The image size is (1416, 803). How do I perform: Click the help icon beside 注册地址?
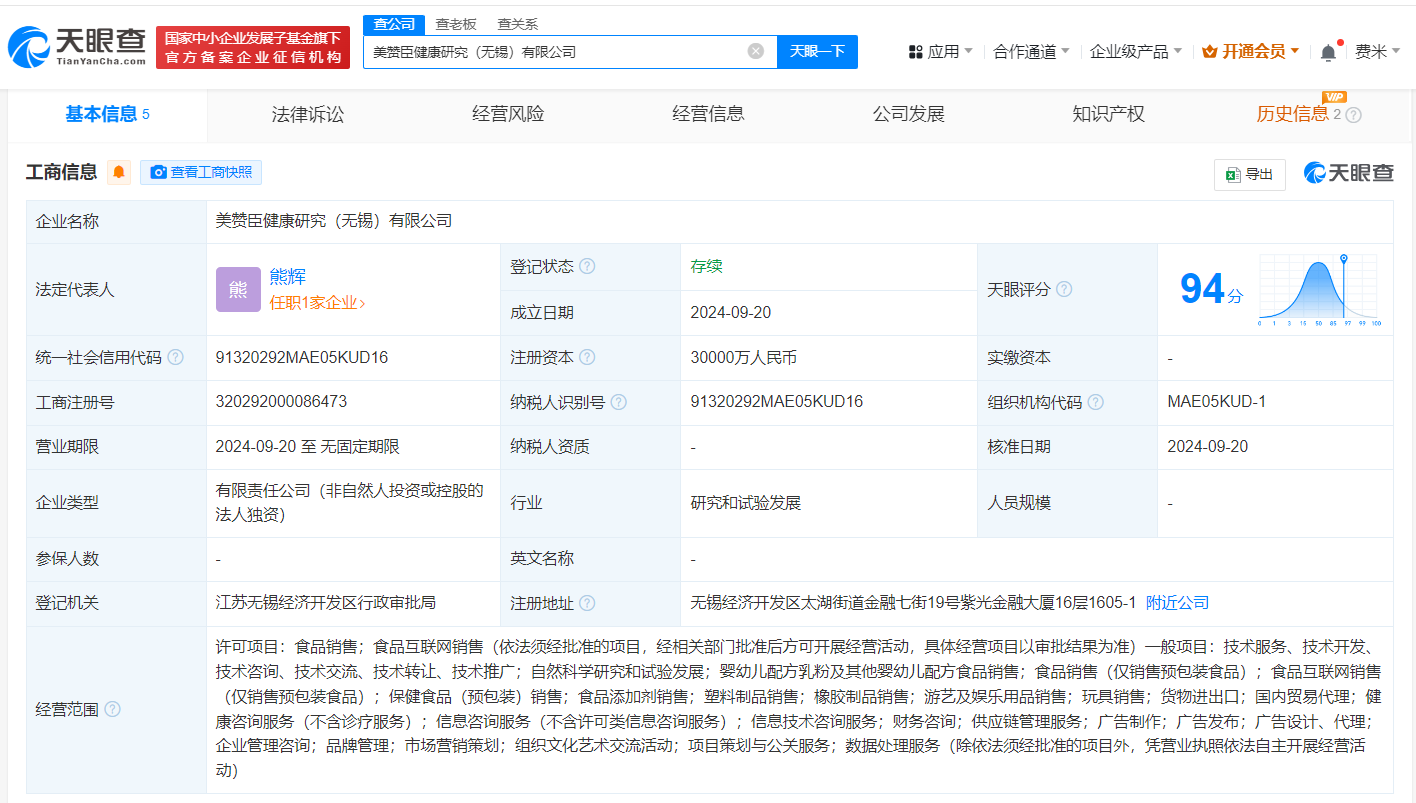pos(590,604)
